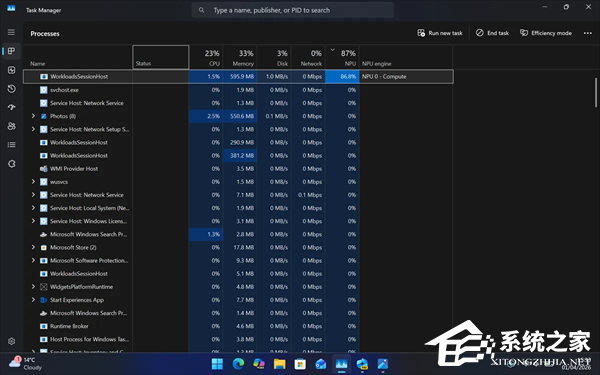Open the three-dot more options menu

pos(588,33)
